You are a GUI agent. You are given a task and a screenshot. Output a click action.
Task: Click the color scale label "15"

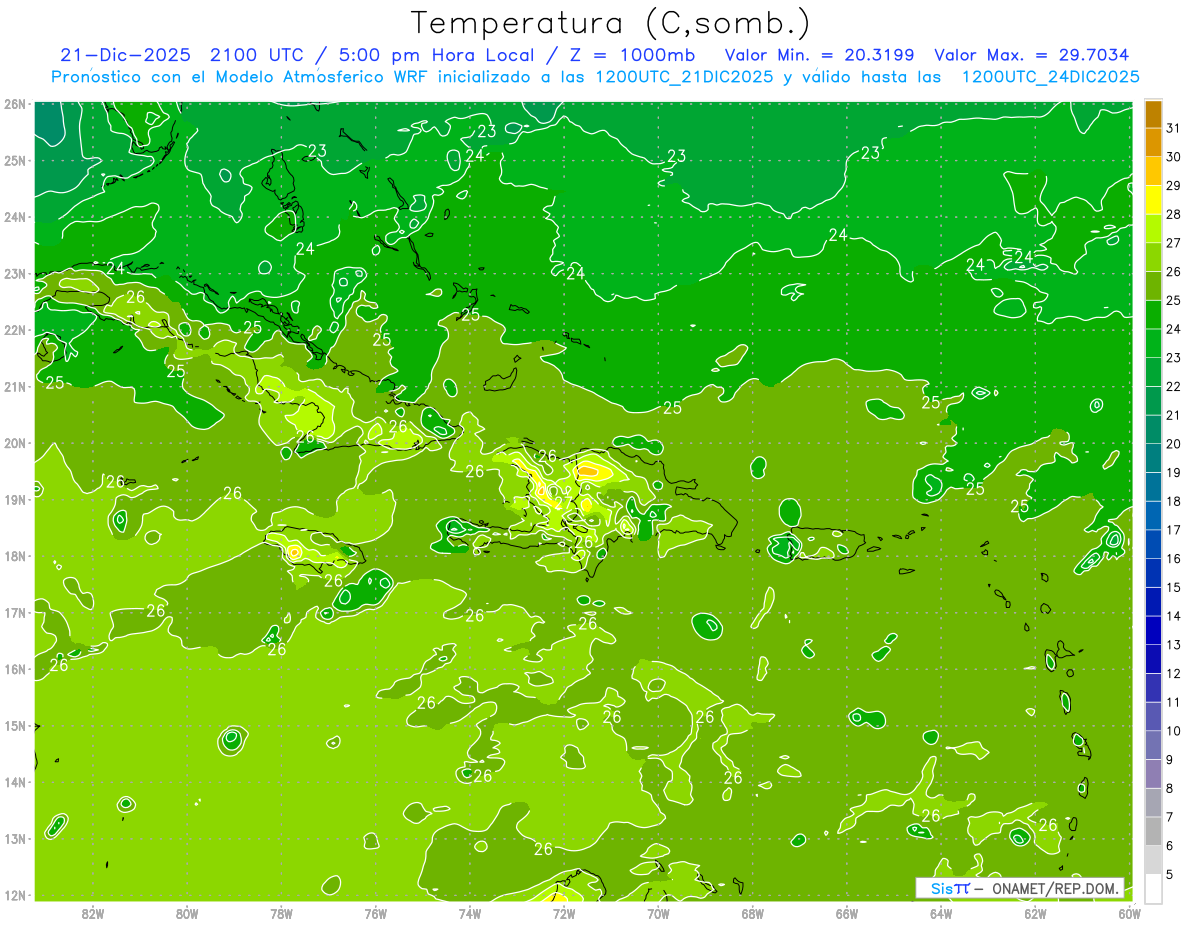1174,587
